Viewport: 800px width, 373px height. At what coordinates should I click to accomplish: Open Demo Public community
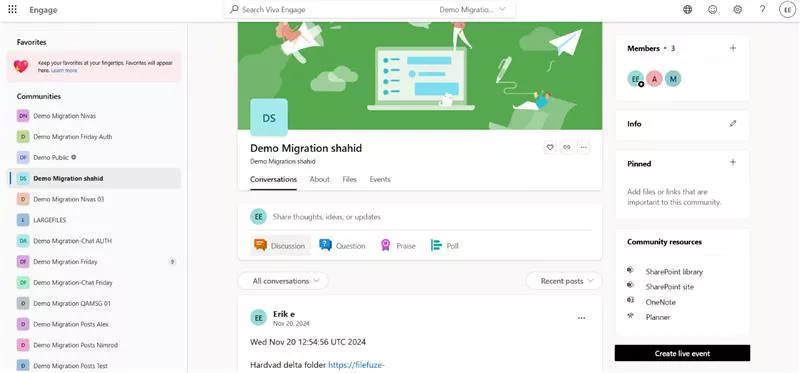[x=94, y=158]
